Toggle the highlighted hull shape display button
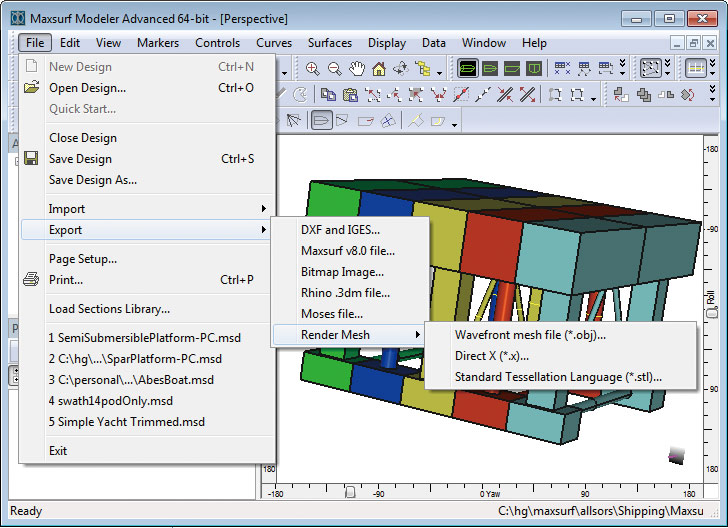 point(321,121)
